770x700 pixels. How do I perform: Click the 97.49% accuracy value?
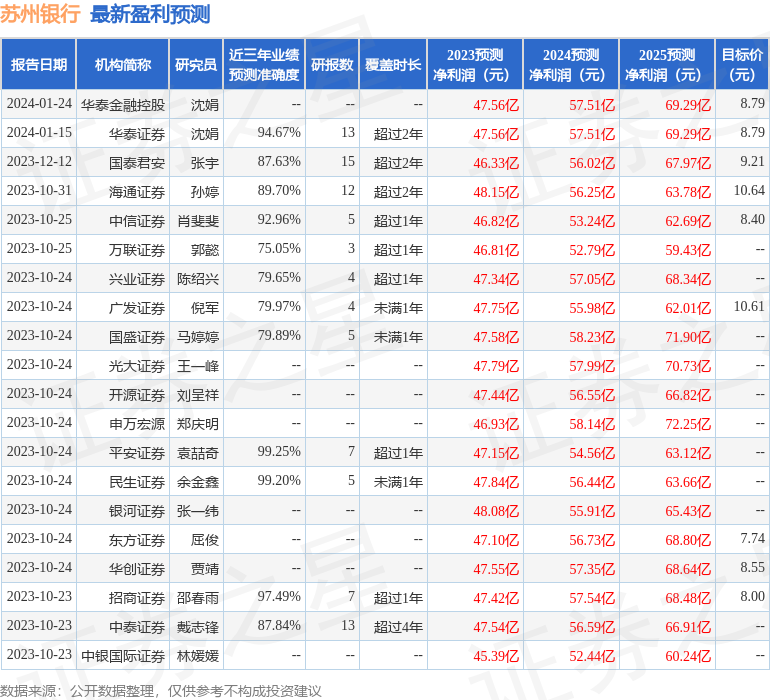(x=279, y=596)
